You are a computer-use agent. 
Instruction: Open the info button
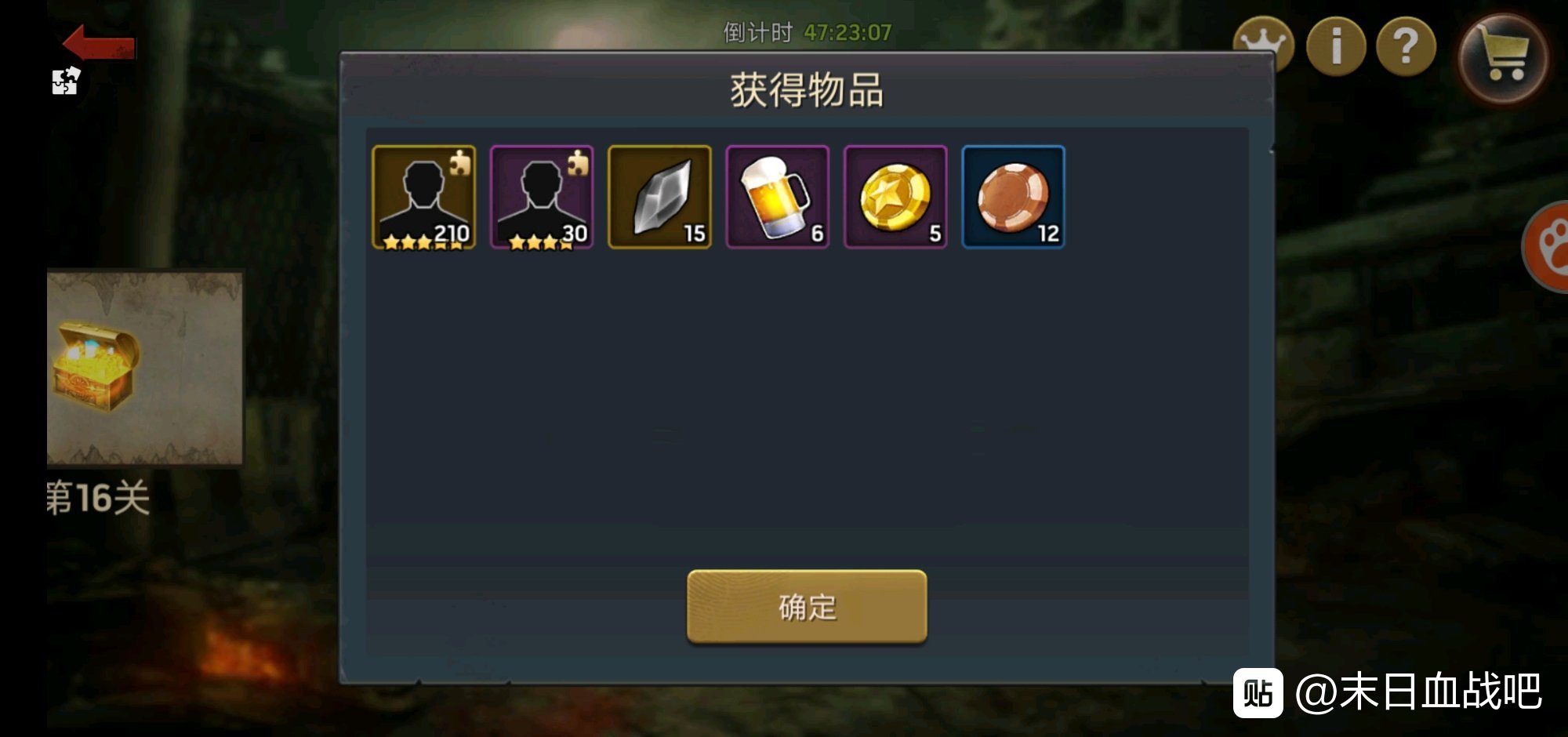point(1336,47)
